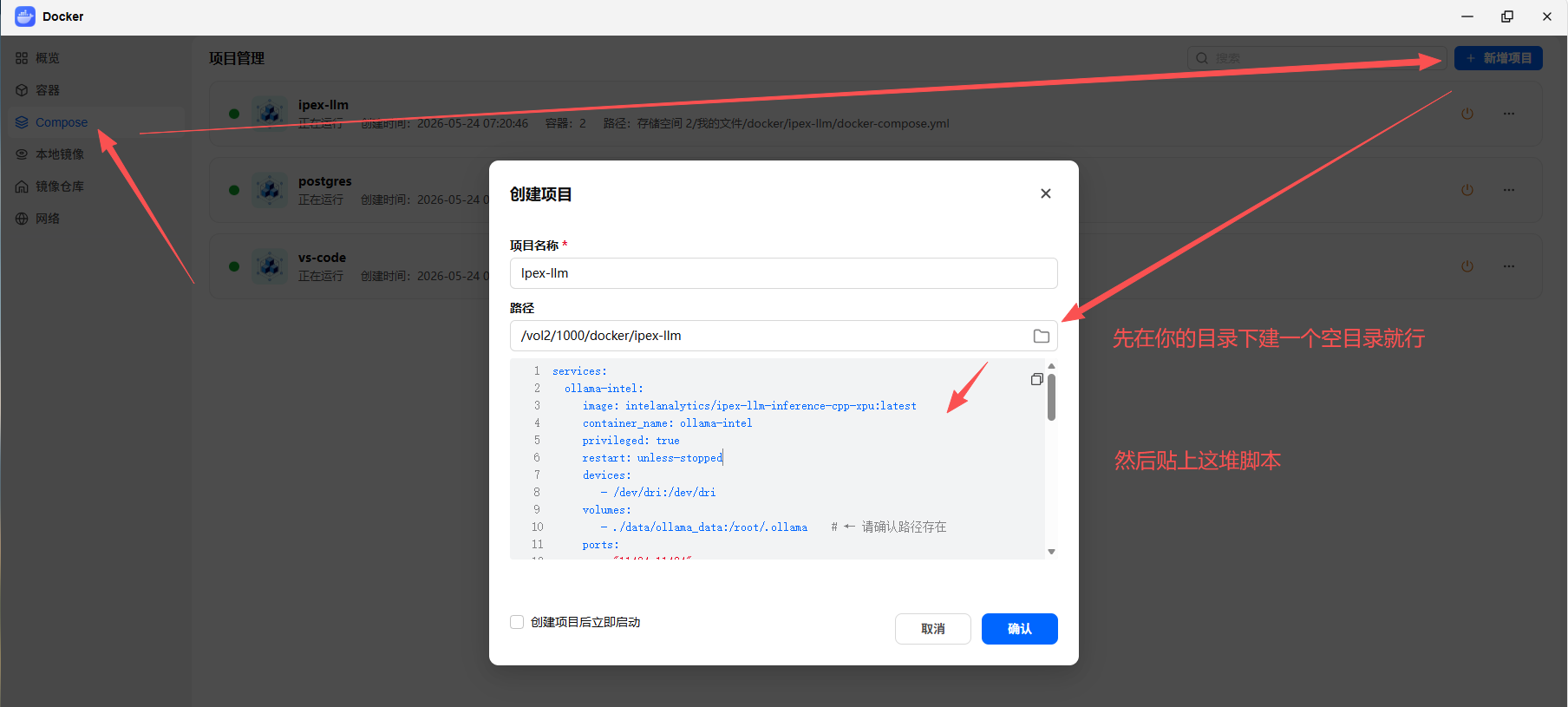Open the 概览 overview sidebar item
The height and width of the screenshot is (707, 1568).
click(48, 58)
